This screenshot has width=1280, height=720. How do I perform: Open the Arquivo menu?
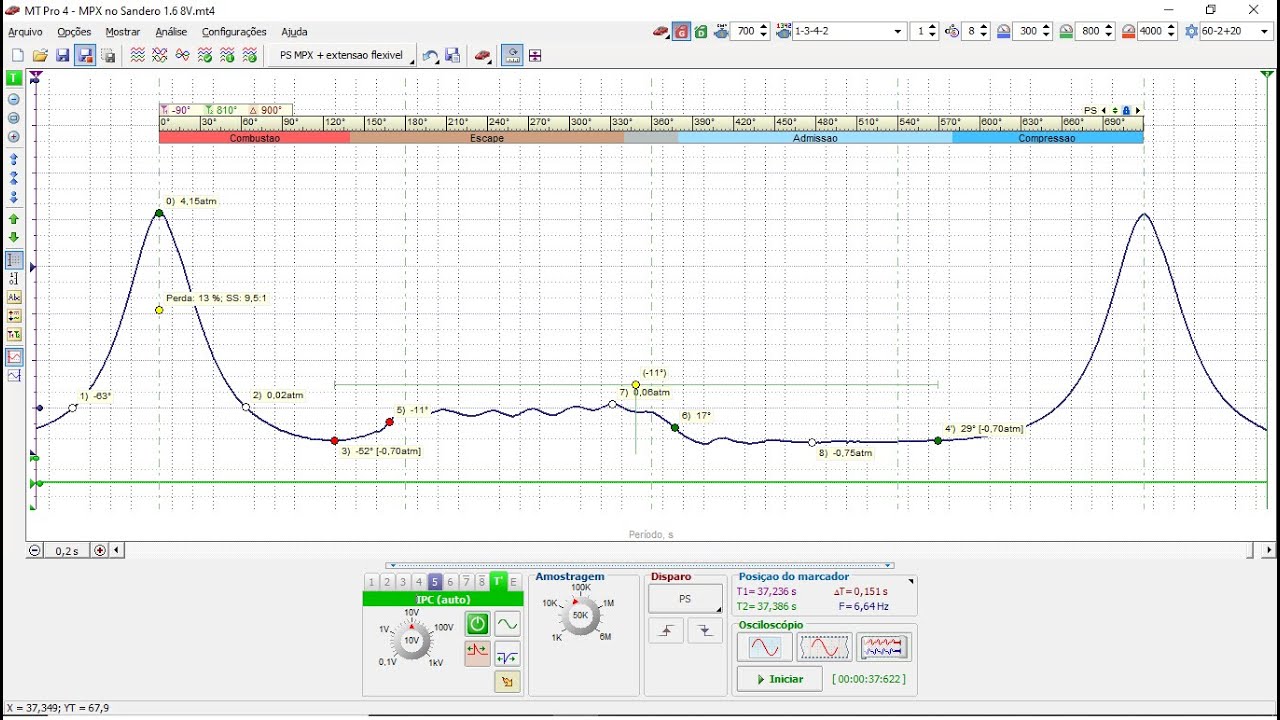25,32
